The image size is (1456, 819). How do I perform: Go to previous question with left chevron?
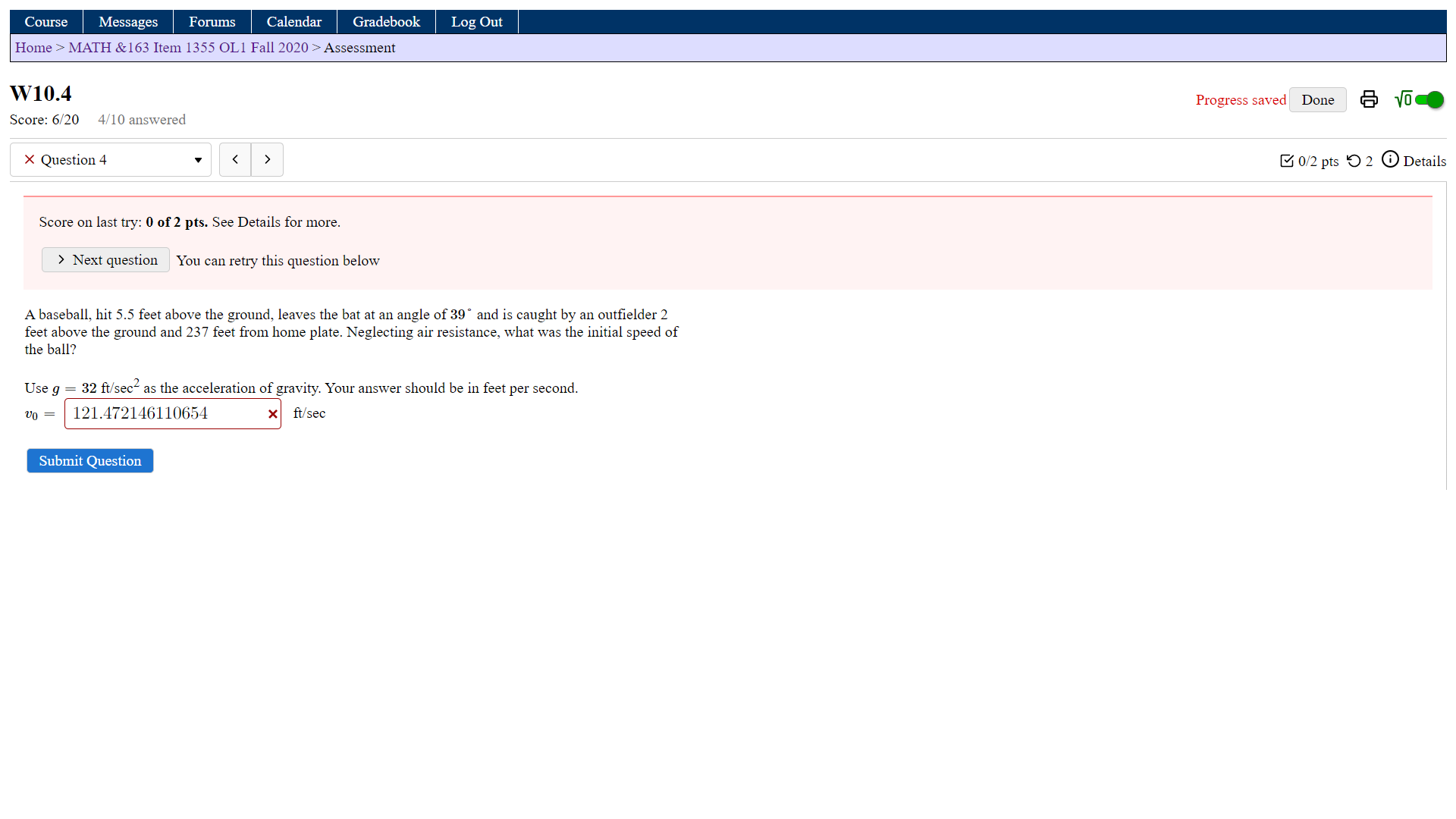click(235, 159)
